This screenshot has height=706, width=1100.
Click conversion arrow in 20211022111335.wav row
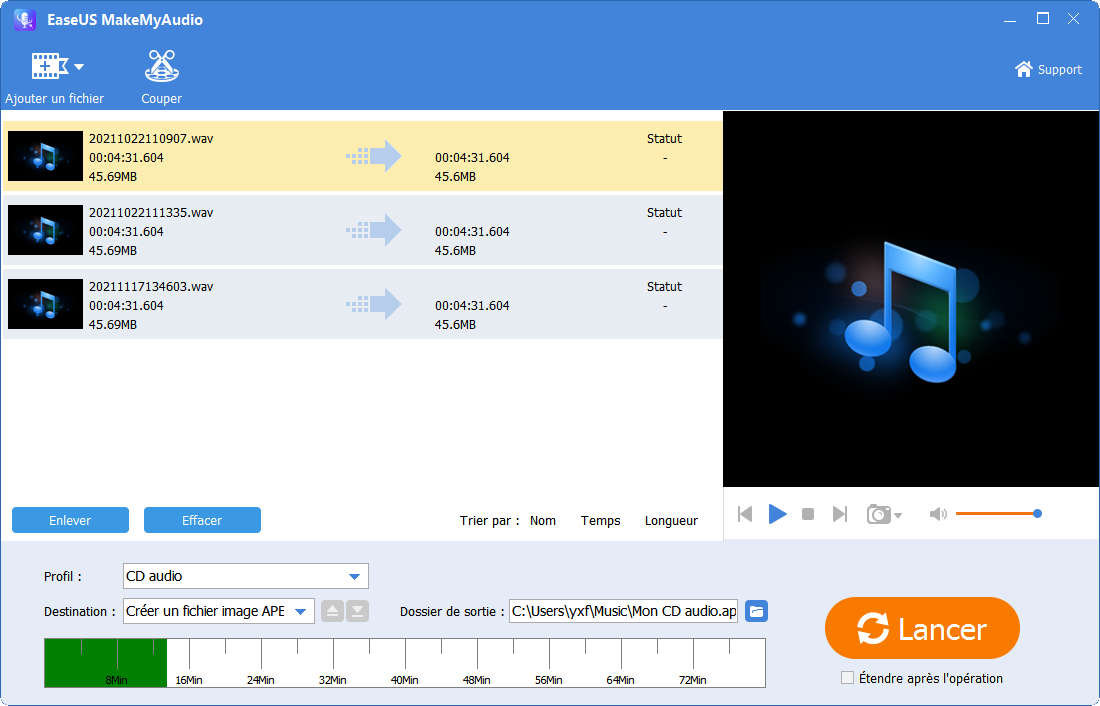[374, 230]
